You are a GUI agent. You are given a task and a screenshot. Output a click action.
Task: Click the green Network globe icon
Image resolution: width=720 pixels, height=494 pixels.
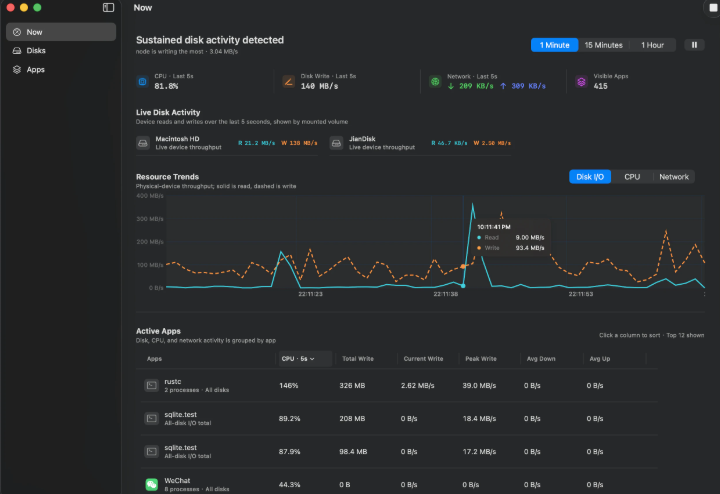tap(435, 82)
